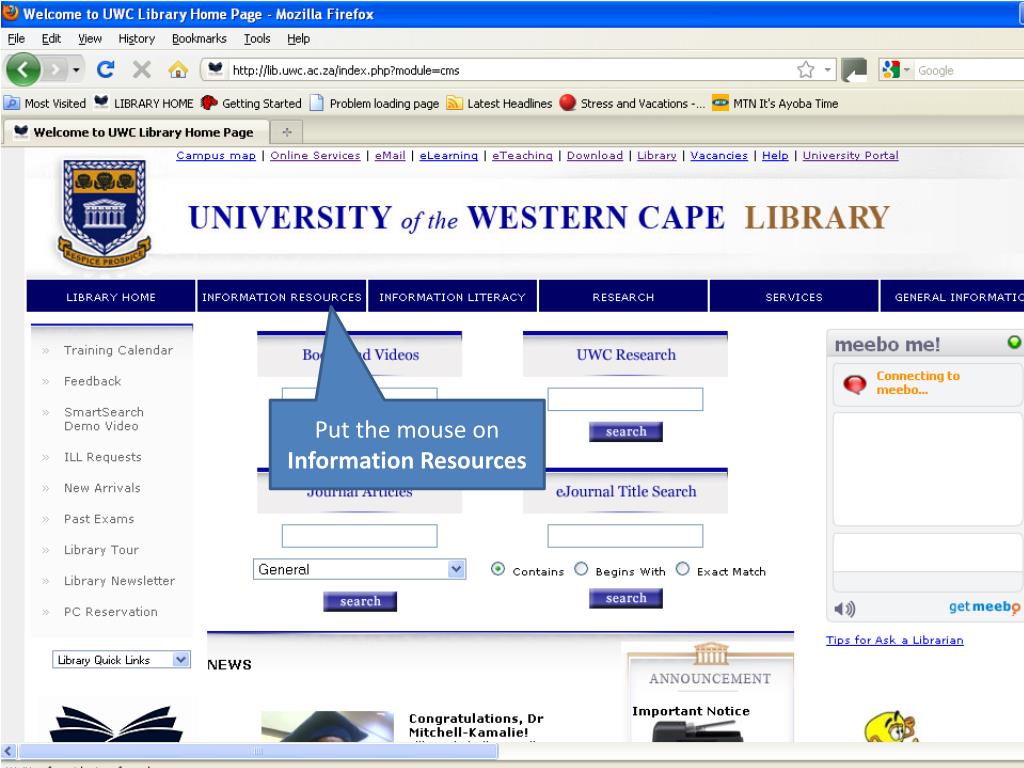The width and height of the screenshot is (1024, 768).
Task: Click the UWC Research search field
Action: (x=625, y=399)
